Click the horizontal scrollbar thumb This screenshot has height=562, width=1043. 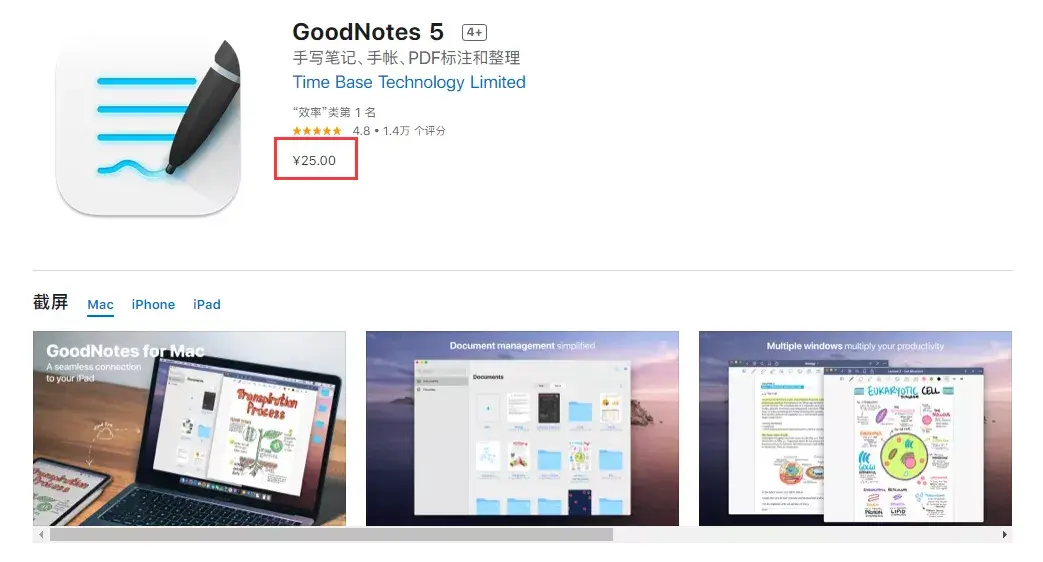coord(331,534)
